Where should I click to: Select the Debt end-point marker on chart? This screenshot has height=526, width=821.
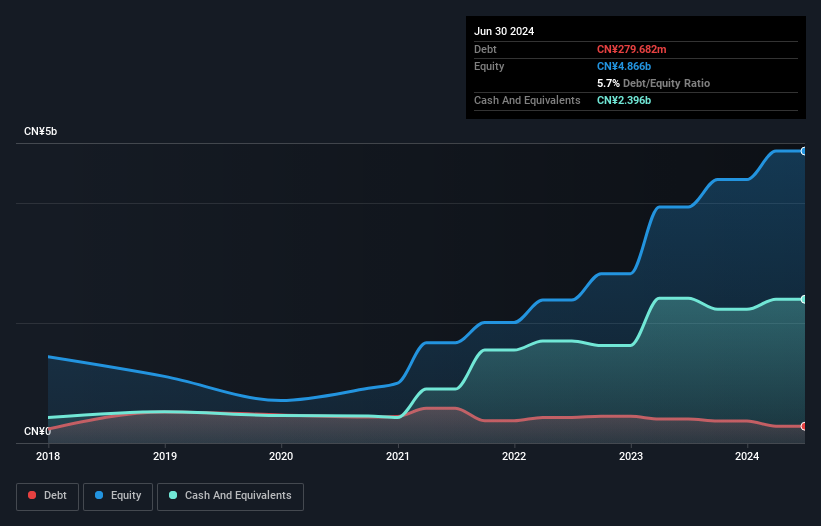(x=804, y=427)
